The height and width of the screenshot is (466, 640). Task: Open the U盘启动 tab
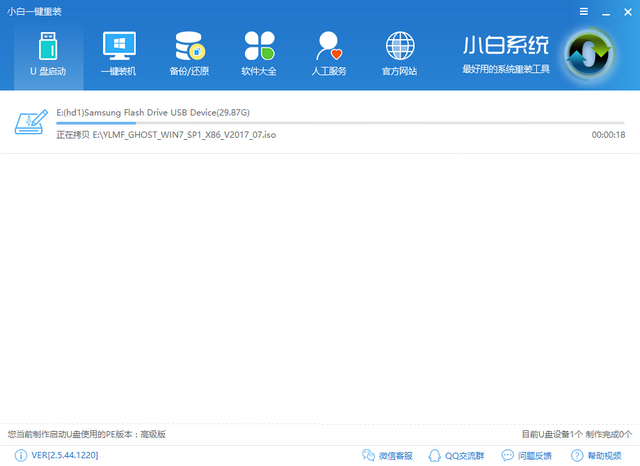[48, 54]
